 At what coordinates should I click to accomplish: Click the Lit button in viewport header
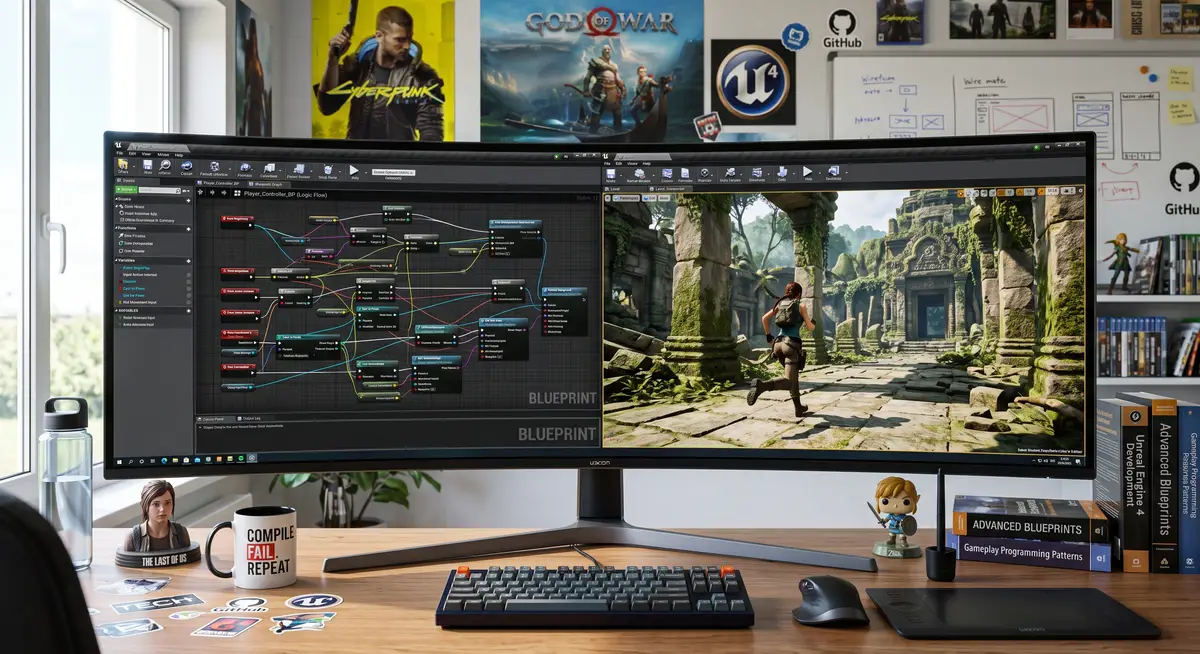[x=649, y=198]
